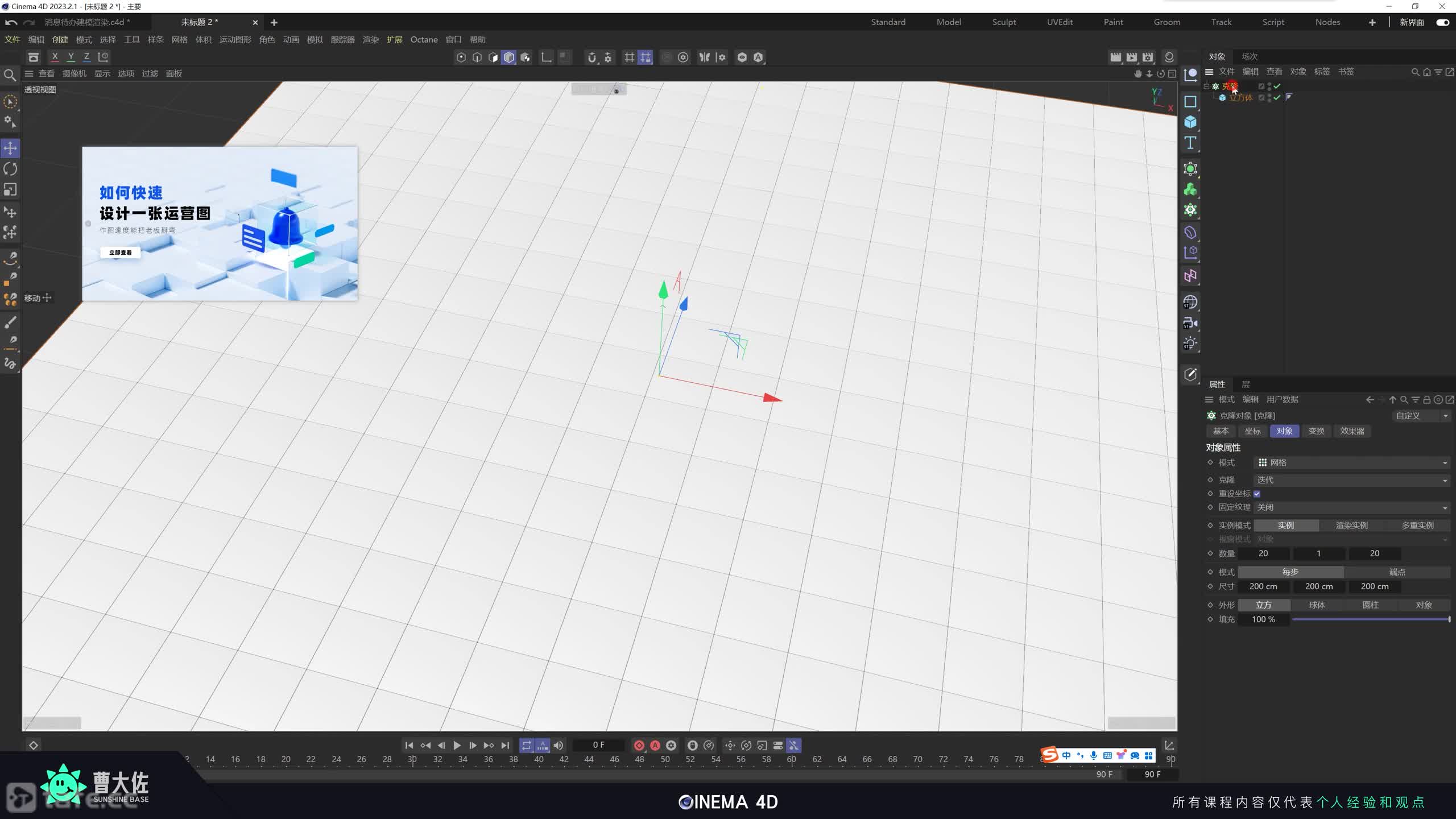
Task: Select the Rotate tool in left toolbar
Action: coord(10,169)
